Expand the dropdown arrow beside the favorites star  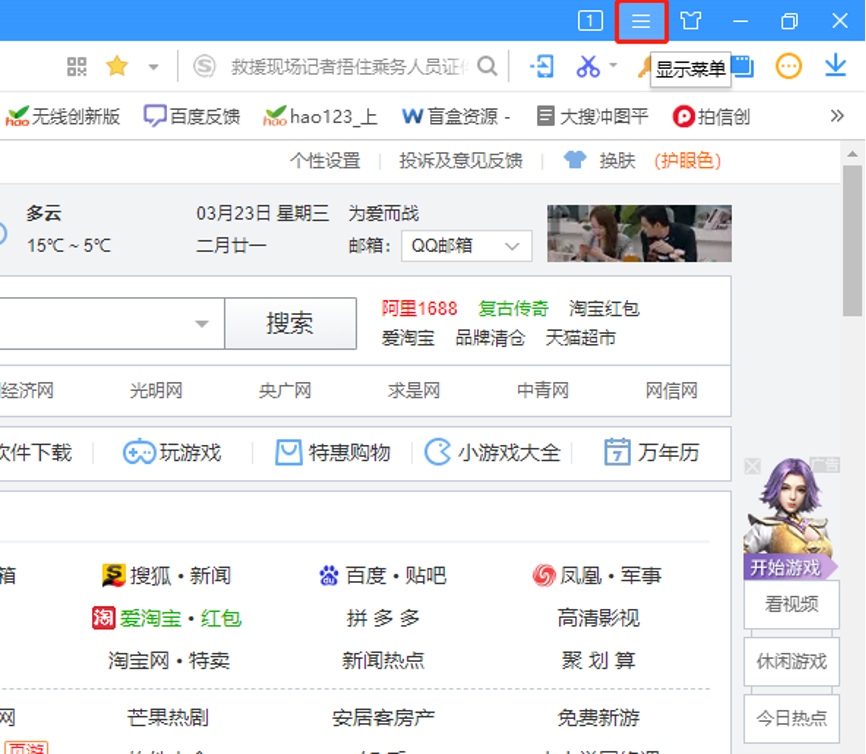153,67
